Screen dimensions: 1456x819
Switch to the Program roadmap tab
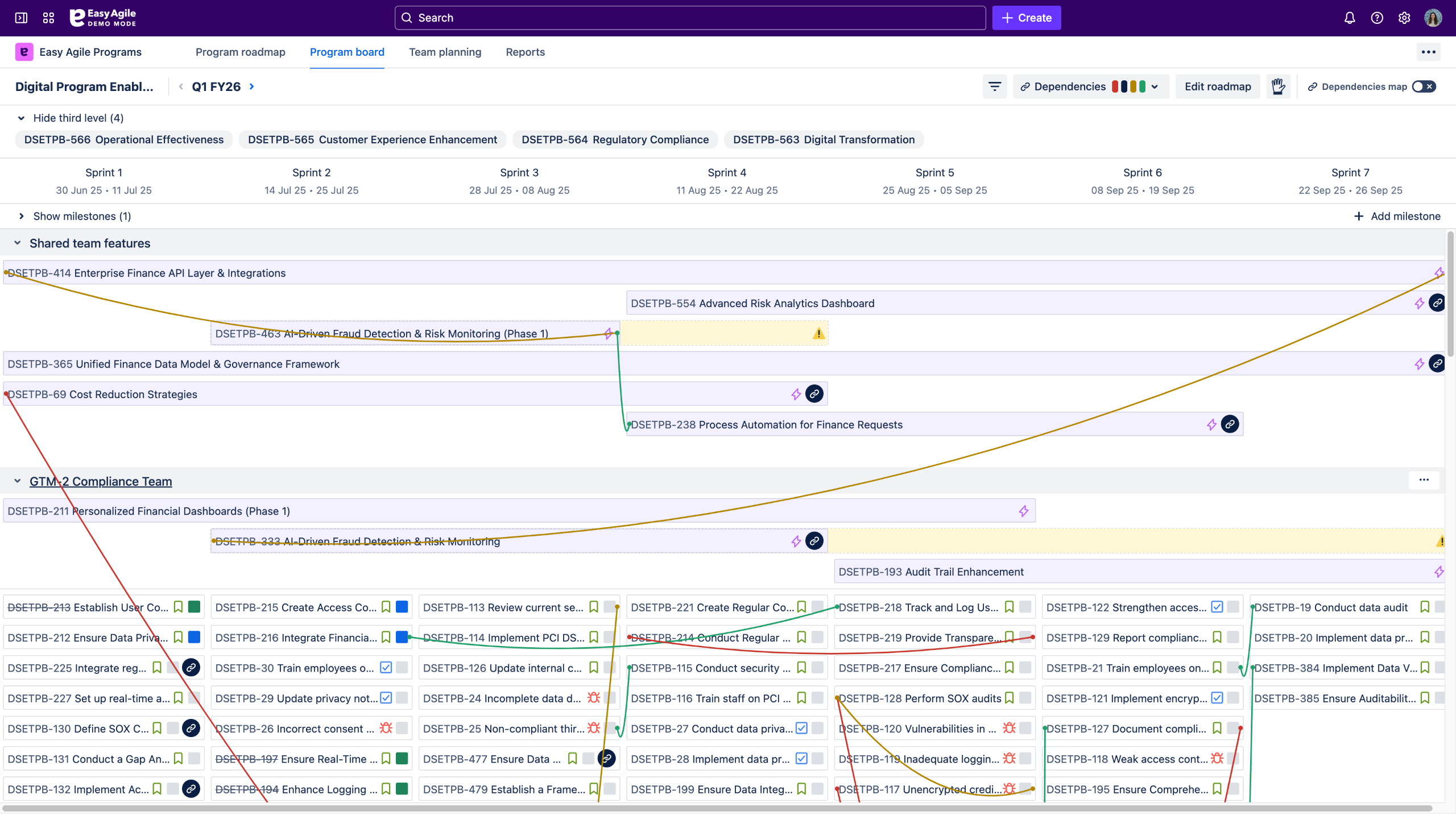240,52
